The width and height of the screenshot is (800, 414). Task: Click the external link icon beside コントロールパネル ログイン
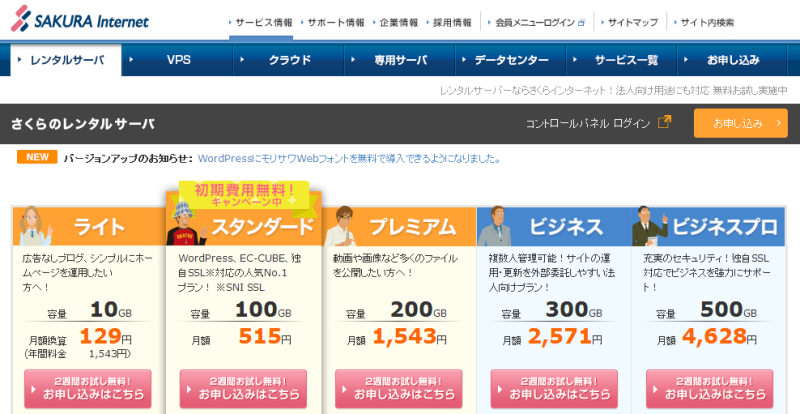665,123
